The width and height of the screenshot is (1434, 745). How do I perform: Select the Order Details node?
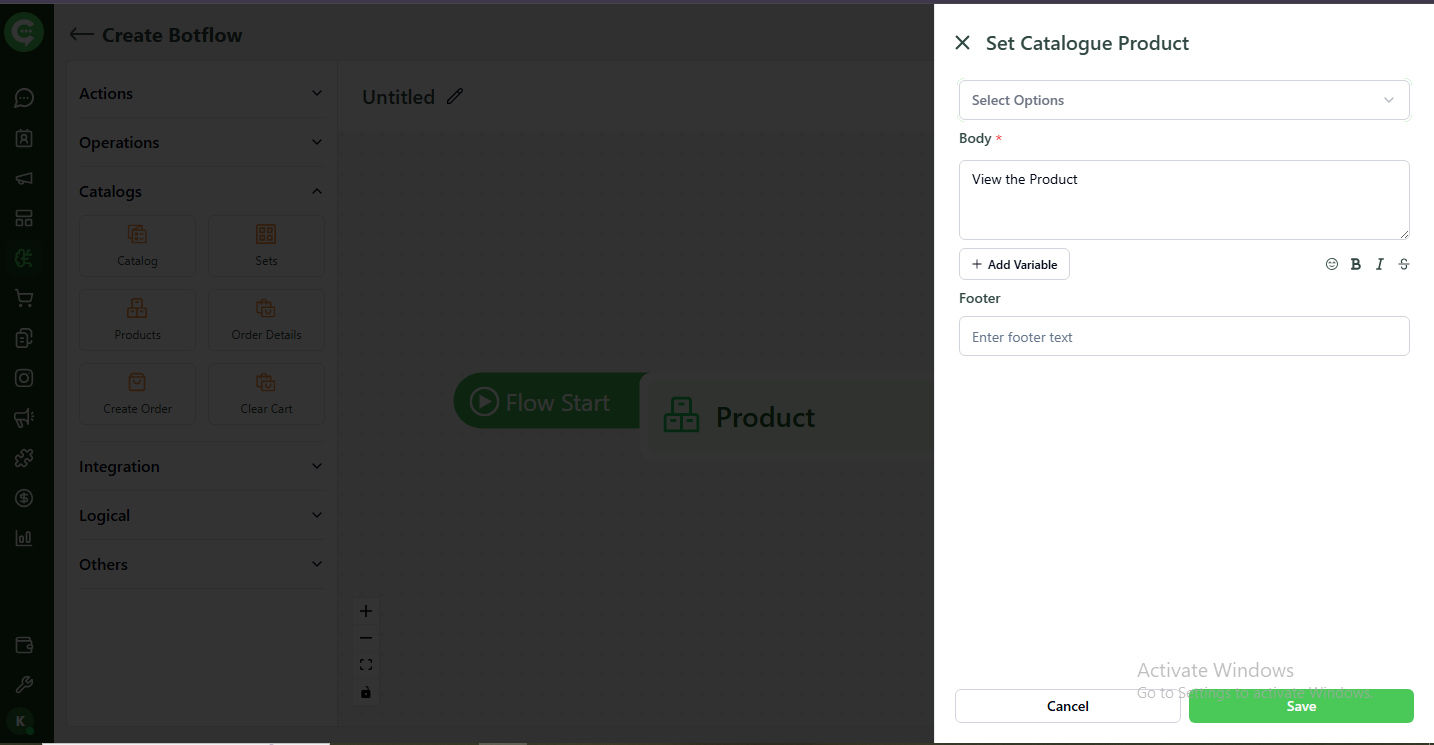pyautogui.click(x=266, y=319)
